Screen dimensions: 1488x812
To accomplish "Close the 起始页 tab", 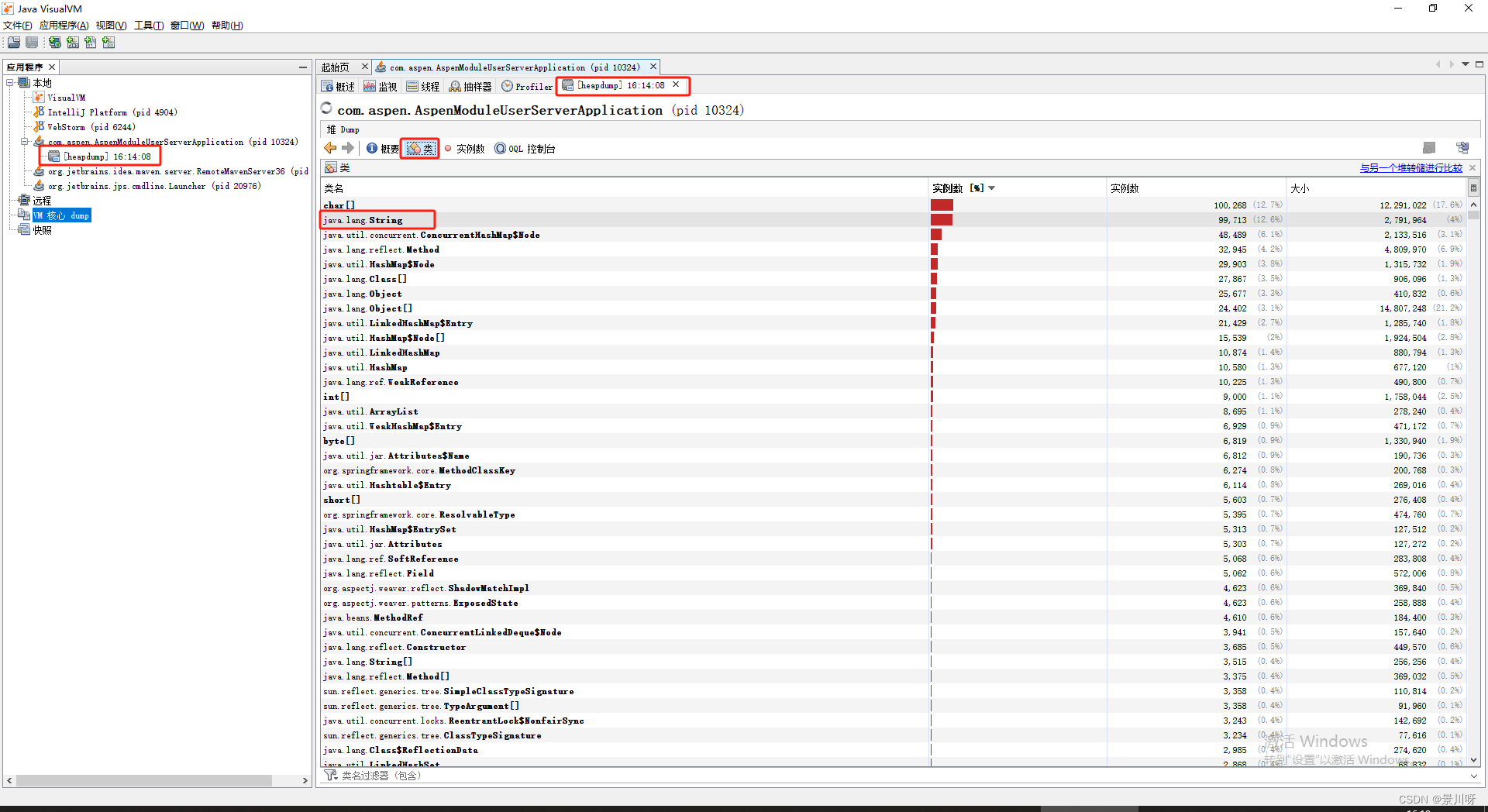I will tap(364, 67).
